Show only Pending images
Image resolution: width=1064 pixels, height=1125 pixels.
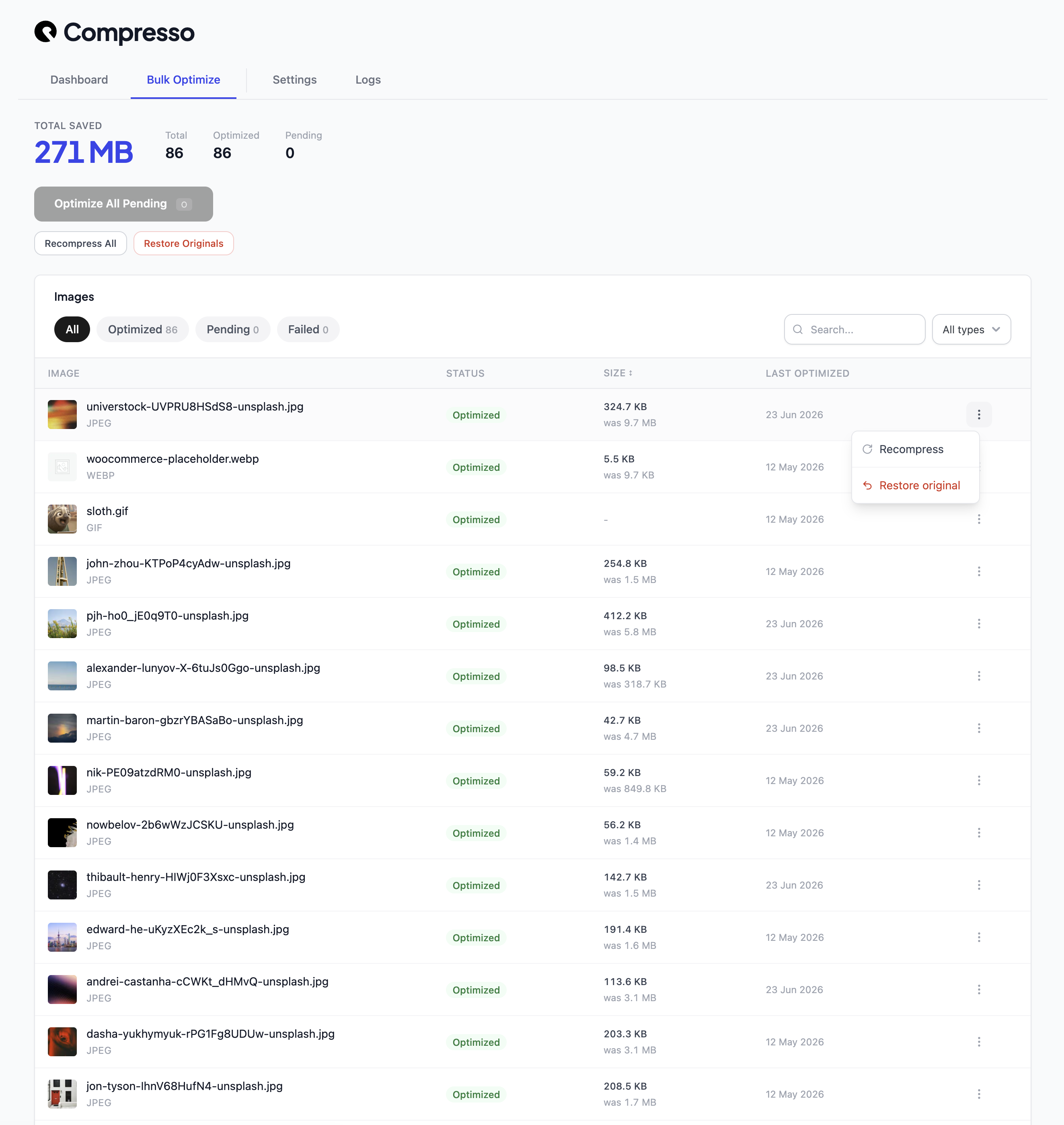tap(232, 329)
